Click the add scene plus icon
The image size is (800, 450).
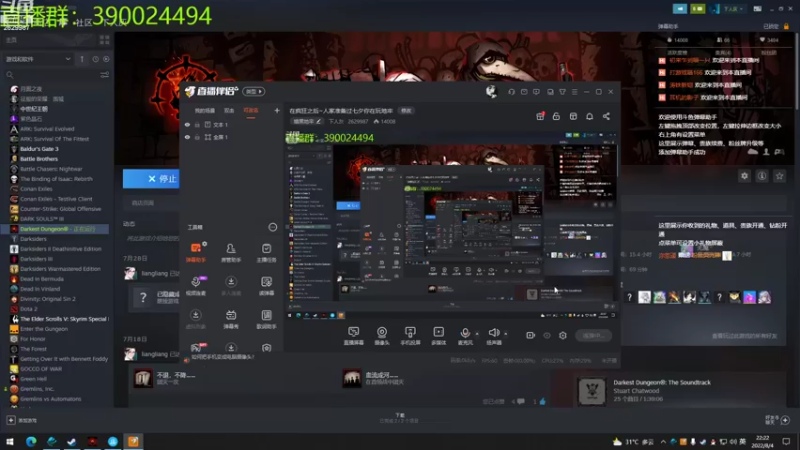point(277,110)
